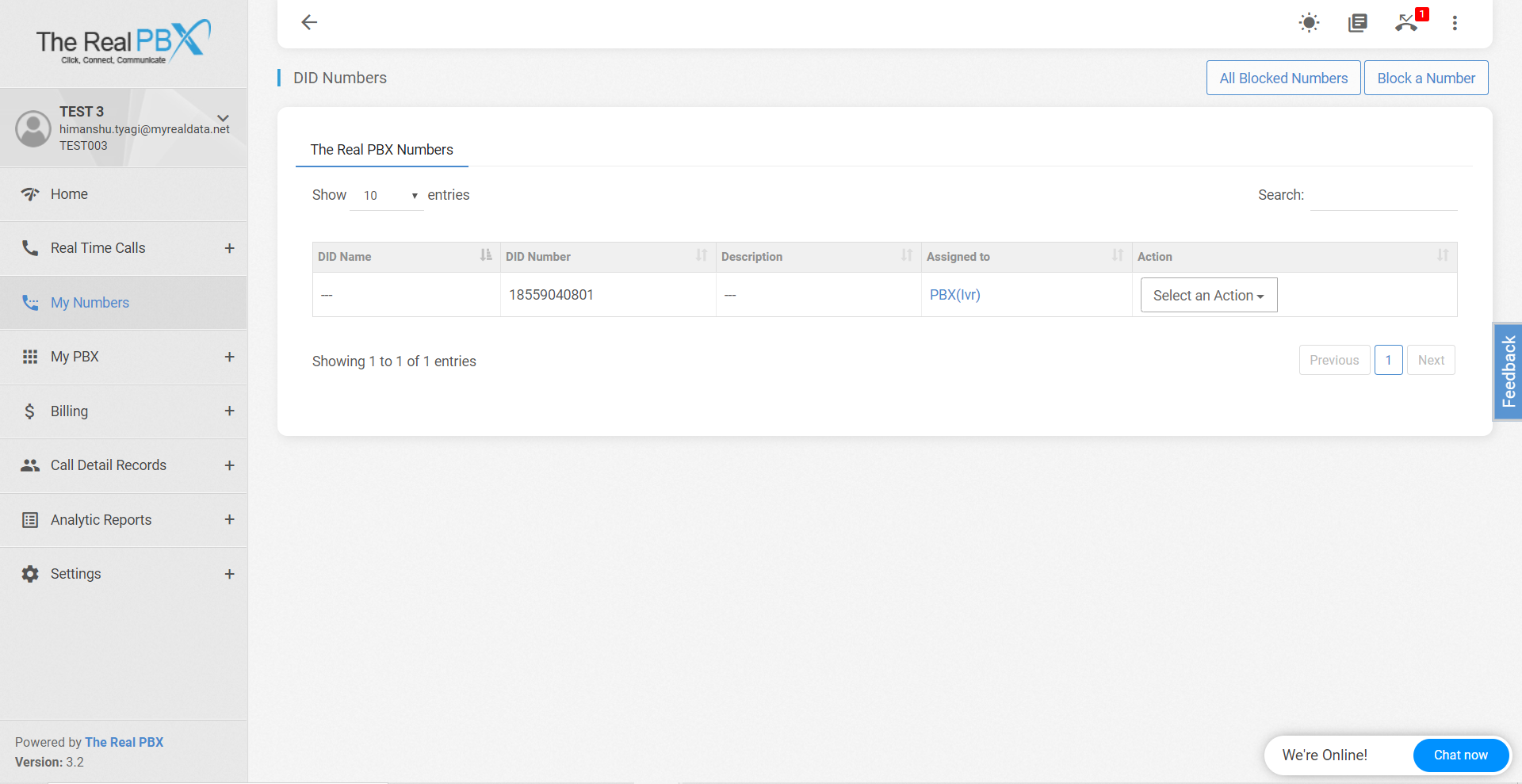Sort table by Assigned to column

1117,255
